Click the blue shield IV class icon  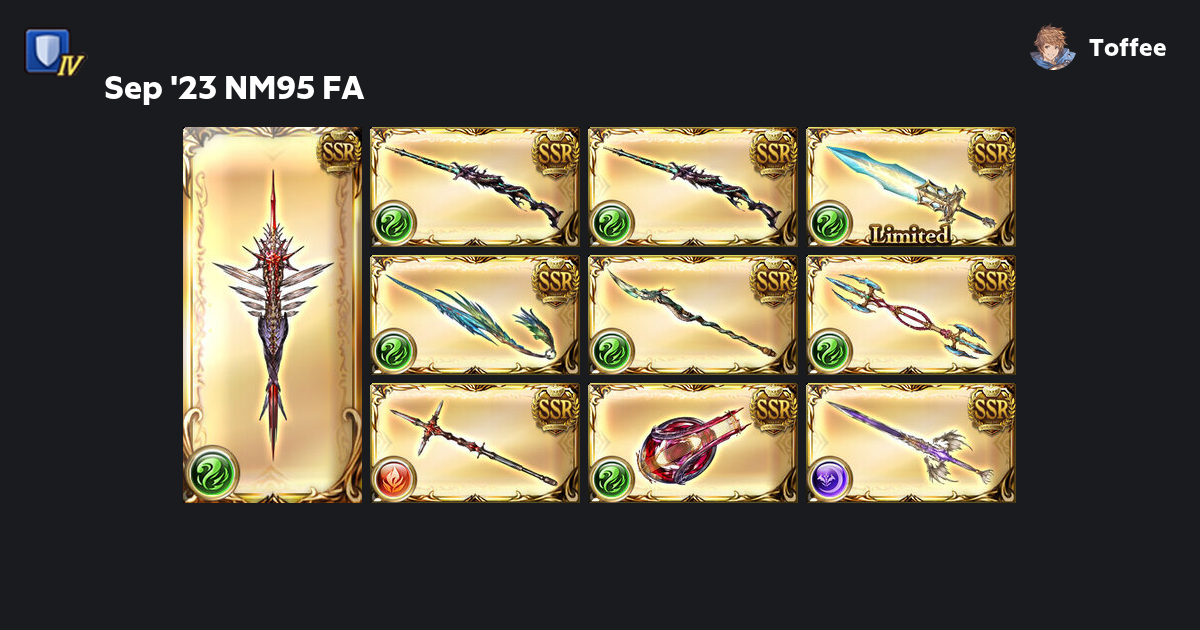click(x=54, y=51)
